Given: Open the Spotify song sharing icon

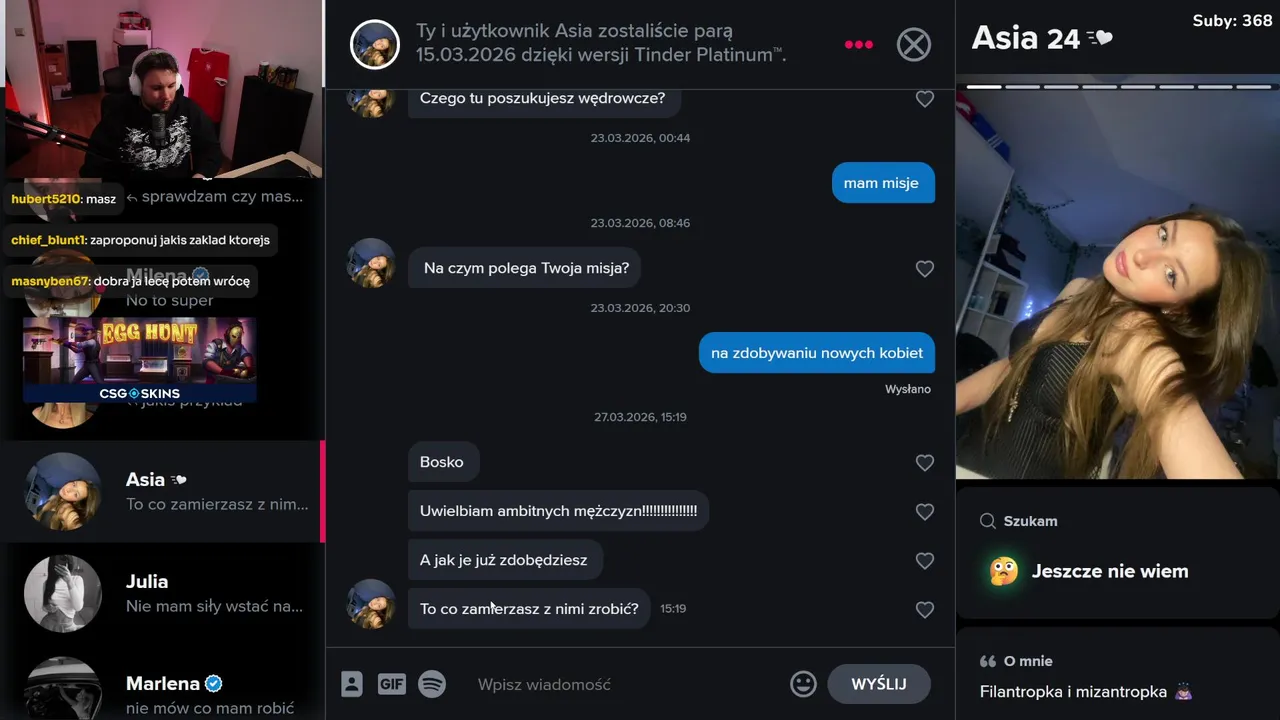Looking at the screenshot, I should [x=432, y=684].
